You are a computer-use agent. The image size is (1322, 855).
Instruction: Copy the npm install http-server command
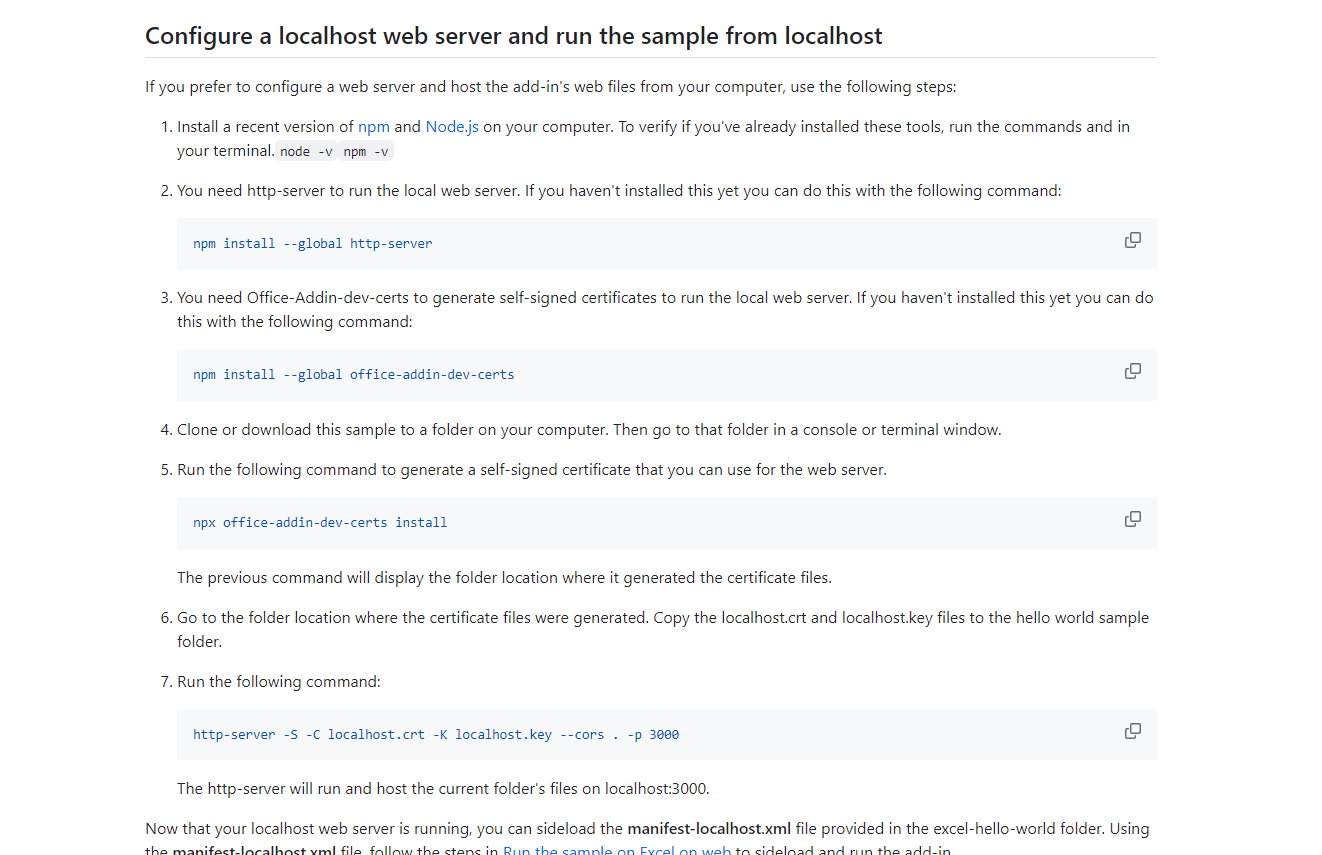coord(1132,240)
